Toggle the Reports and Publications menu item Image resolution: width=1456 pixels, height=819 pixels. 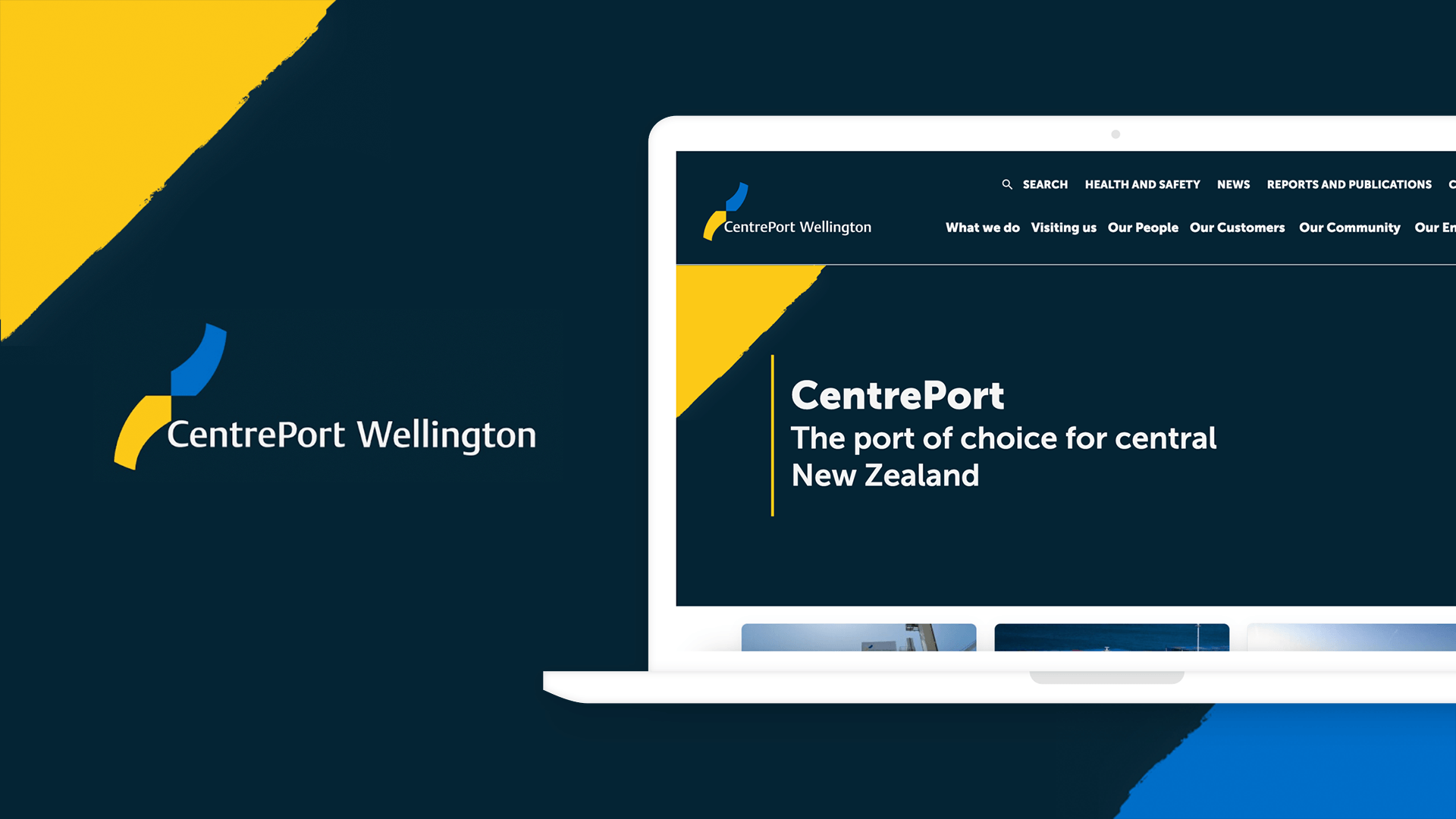point(1349,184)
